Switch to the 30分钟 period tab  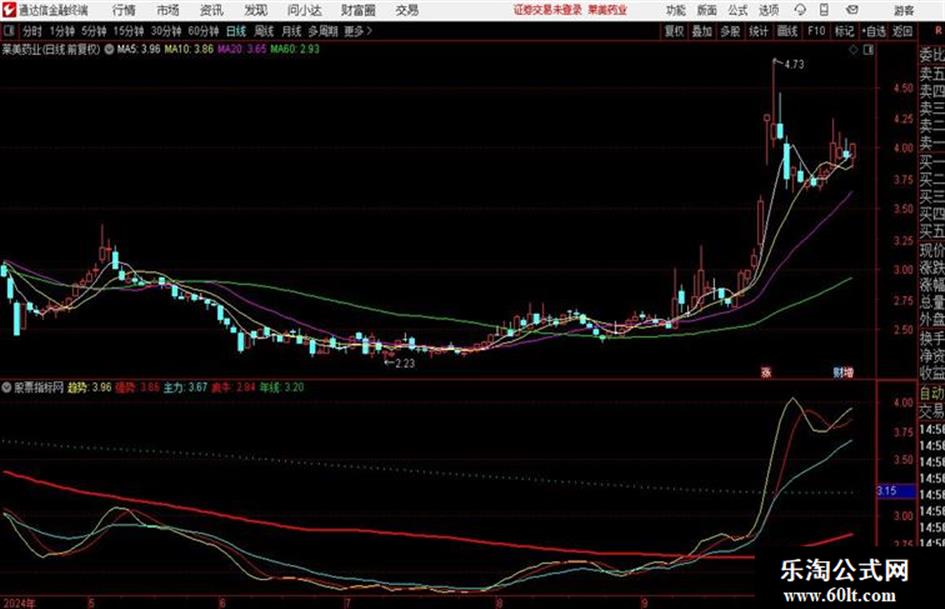(166, 31)
